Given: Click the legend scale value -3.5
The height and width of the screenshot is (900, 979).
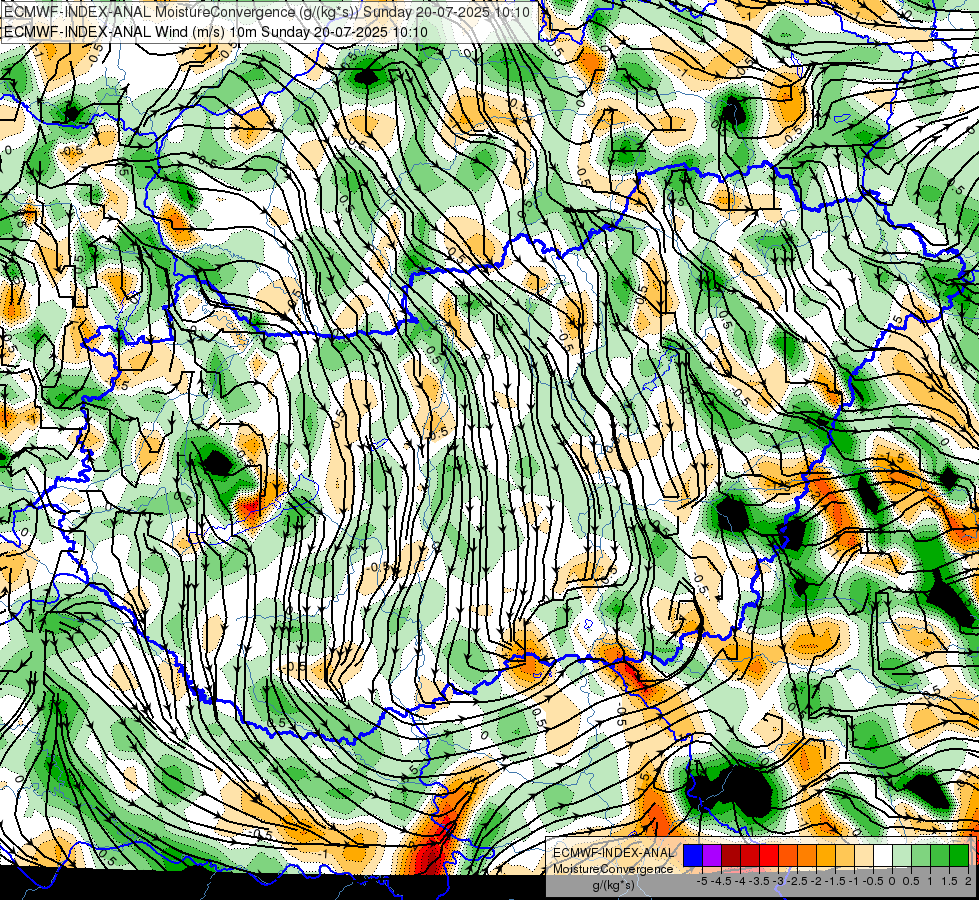Looking at the screenshot, I should click(x=760, y=881).
